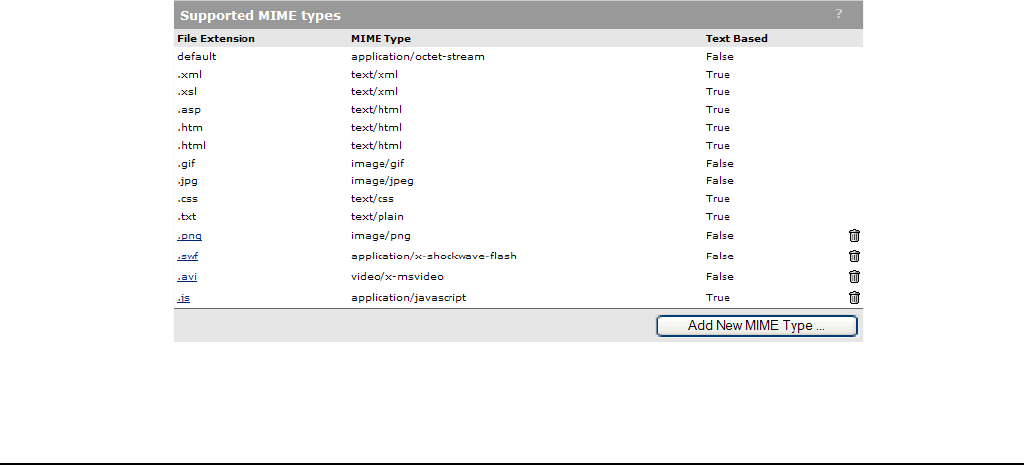
Task: Click Add New MIME Type button
Action: [x=756, y=326]
